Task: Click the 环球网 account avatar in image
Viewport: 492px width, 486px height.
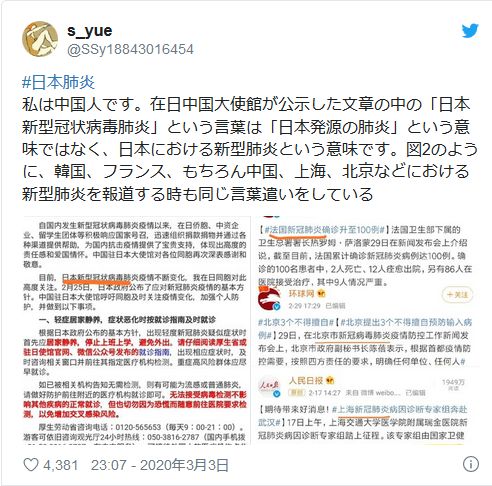Action: click(269, 298)
